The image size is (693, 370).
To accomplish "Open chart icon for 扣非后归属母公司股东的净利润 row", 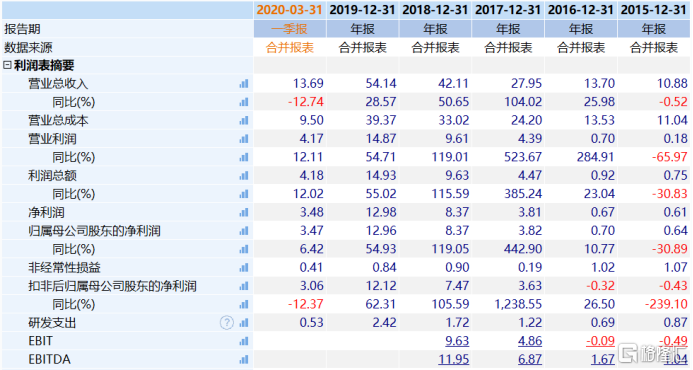I will pos(244,286).
